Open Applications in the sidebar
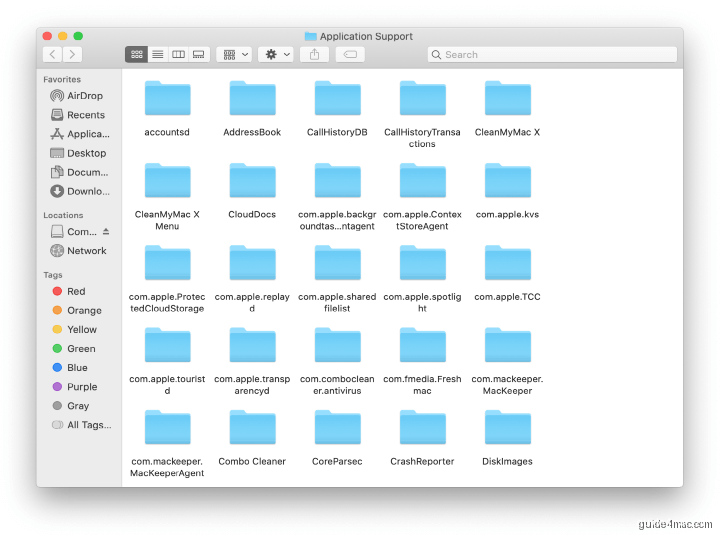 (79, 134)
